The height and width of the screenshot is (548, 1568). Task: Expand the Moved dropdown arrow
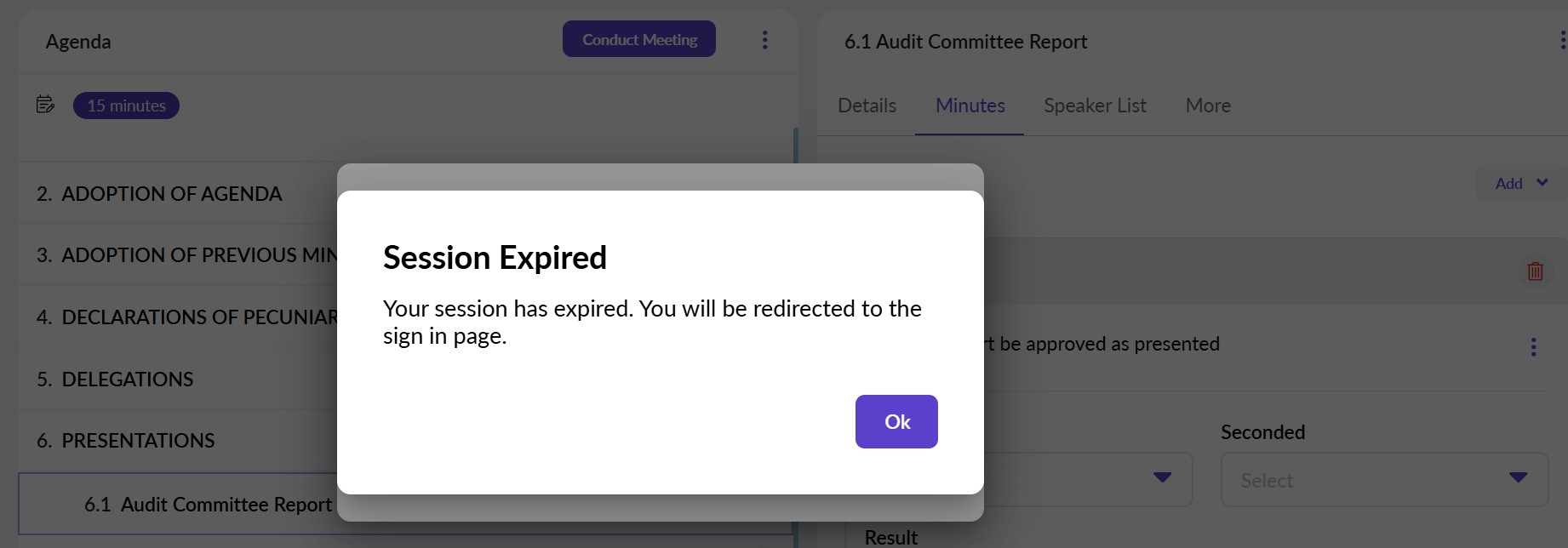(x=1162, y=477)
